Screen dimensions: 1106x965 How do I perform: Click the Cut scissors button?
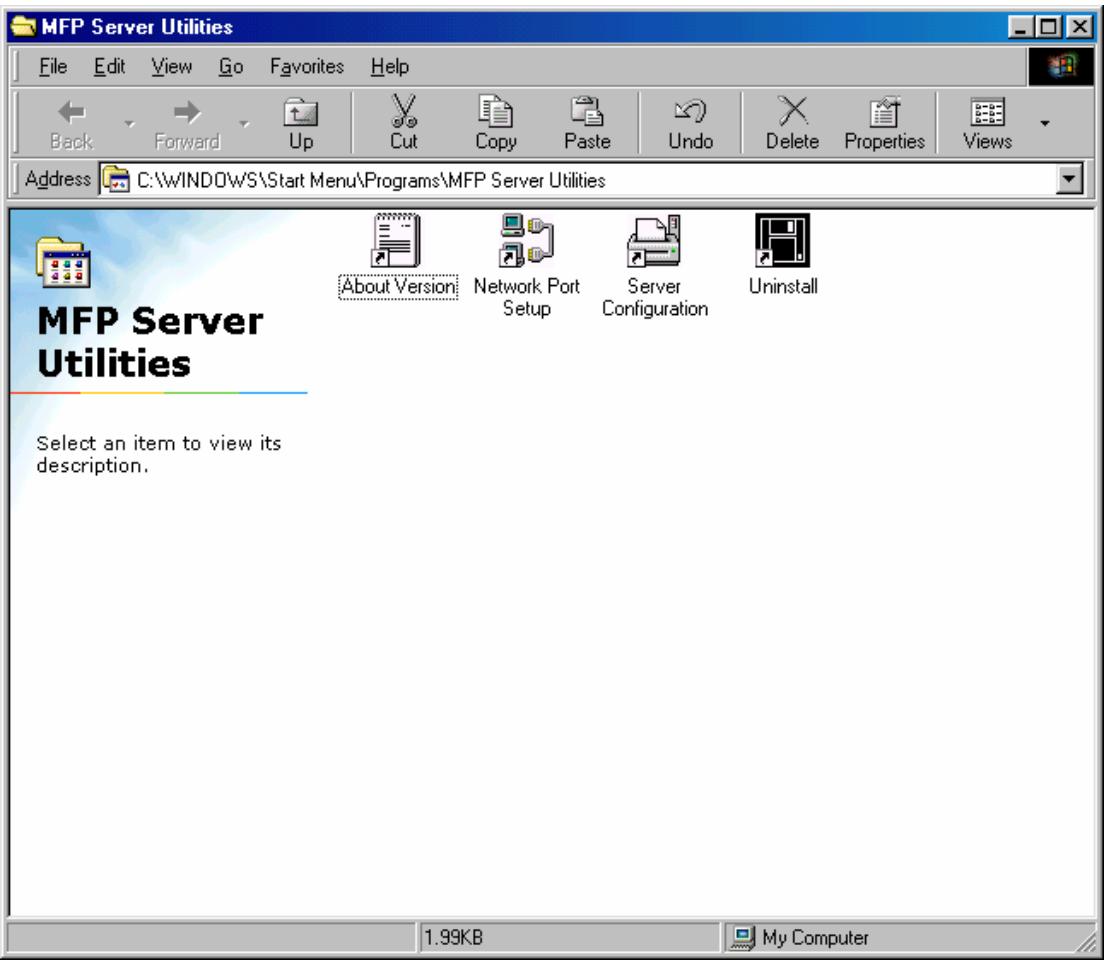403,123
